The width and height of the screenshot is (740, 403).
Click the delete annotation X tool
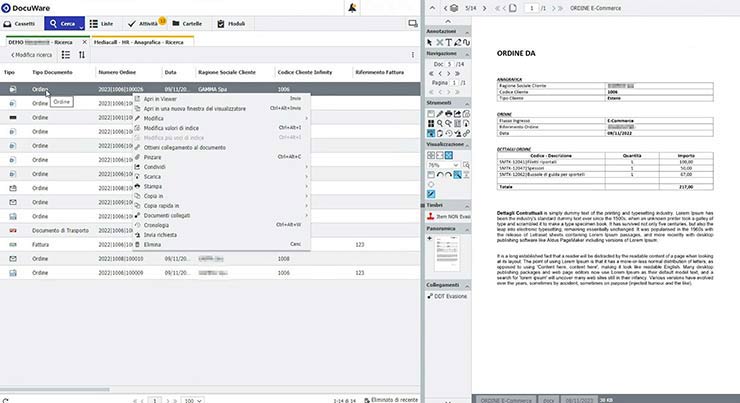pos(439,43)
